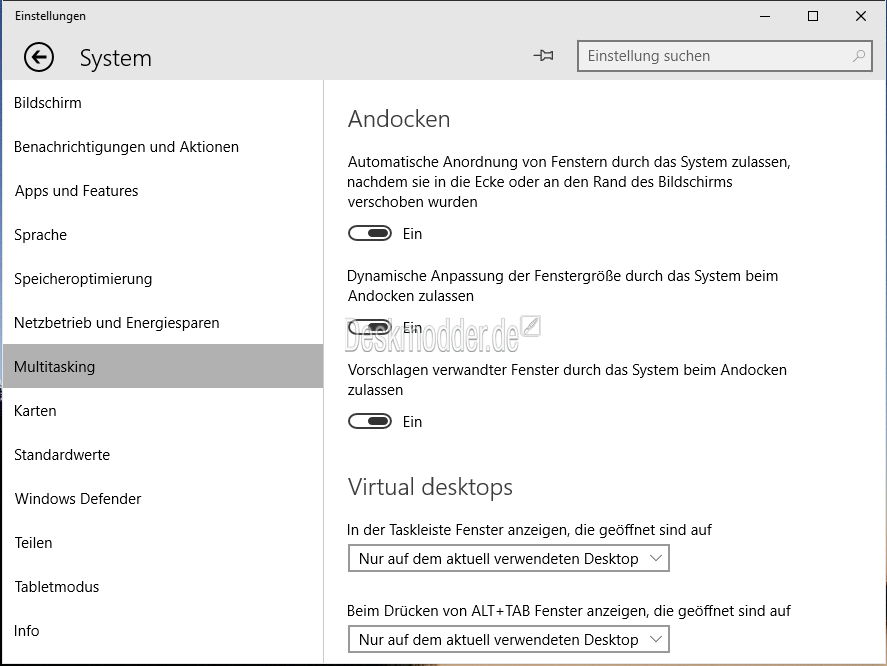
Task: Click chevron arrow of Taskleiste dropdown
Action: pos(656,558)
